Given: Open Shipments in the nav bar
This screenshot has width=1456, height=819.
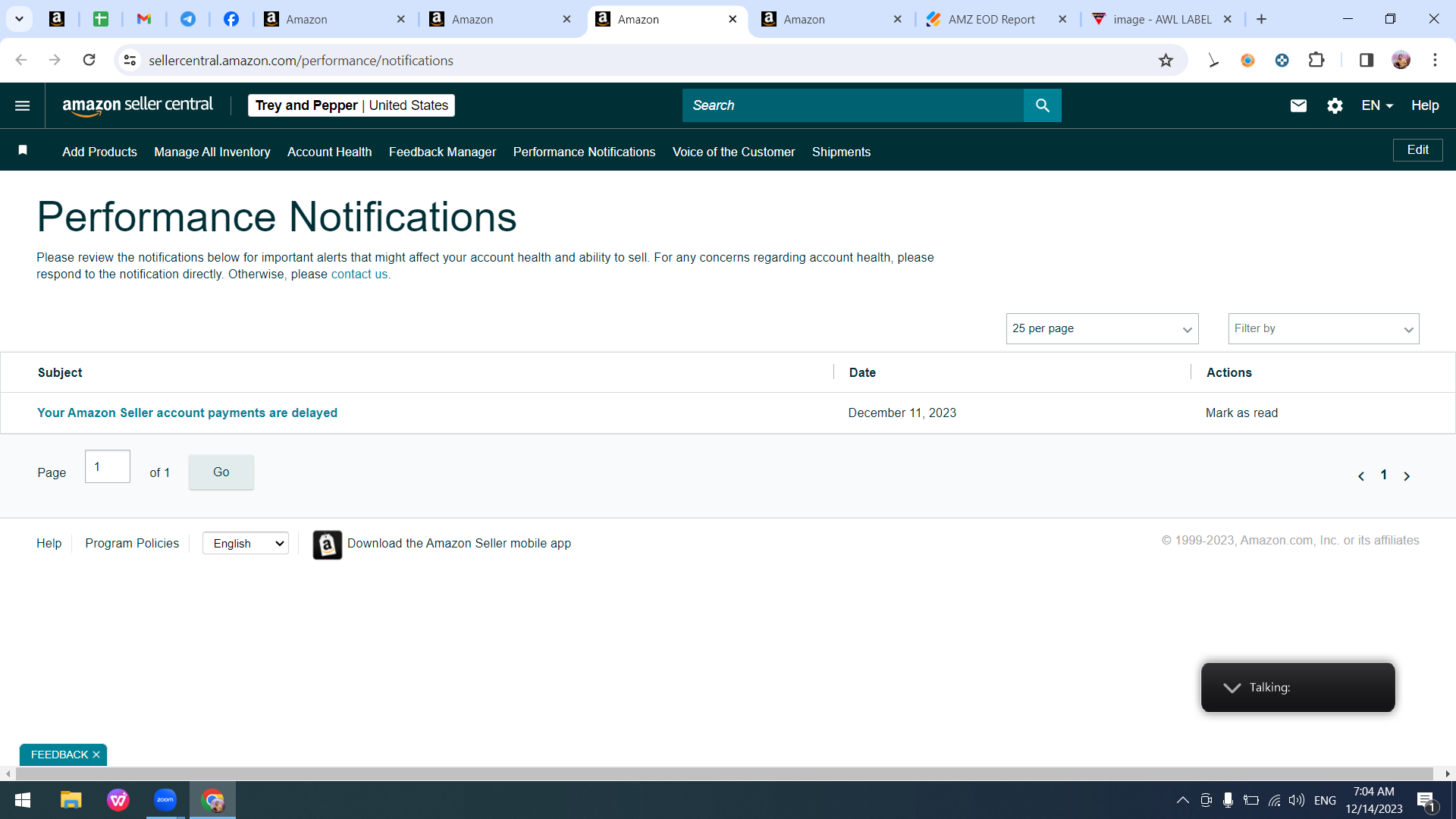Looking at the screenshot, I should click(x=841, y=152).
